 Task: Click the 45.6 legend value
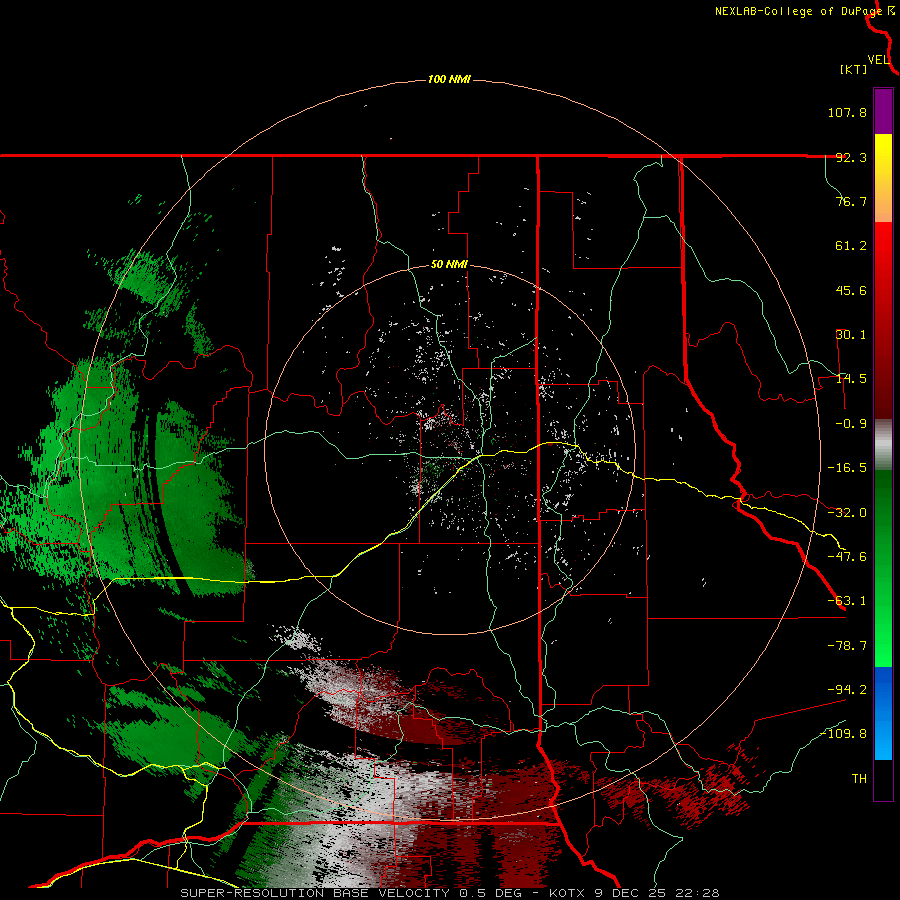851,290
